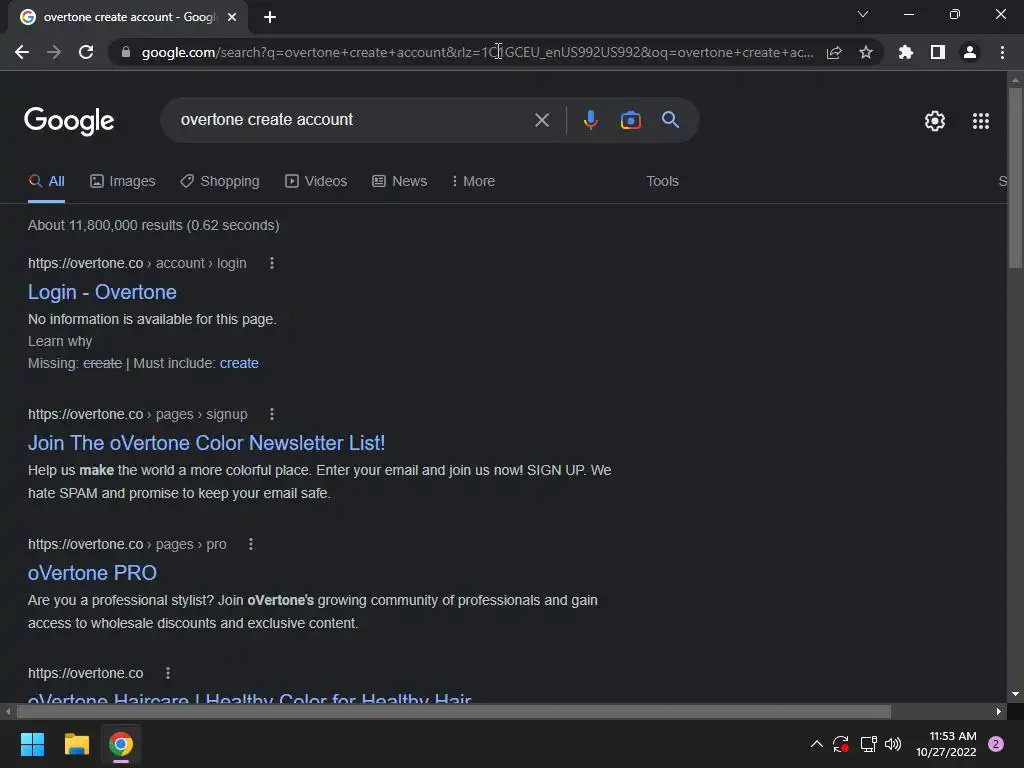The width and height of the screenshot is (1024, 768).
Task: Select the All results tab
Action: (x=46, y=181)
